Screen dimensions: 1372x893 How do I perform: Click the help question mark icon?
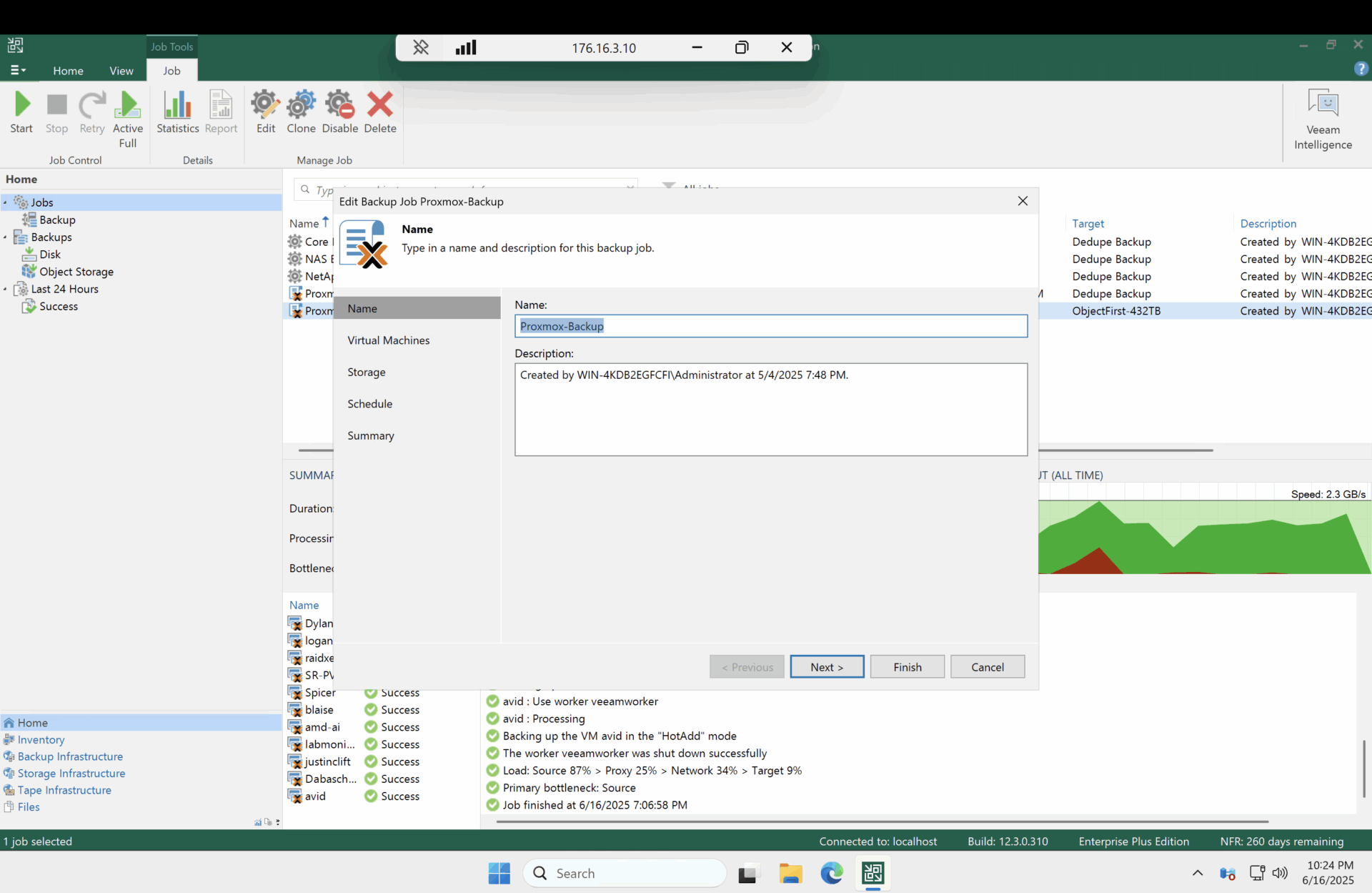pos(1361,69)
